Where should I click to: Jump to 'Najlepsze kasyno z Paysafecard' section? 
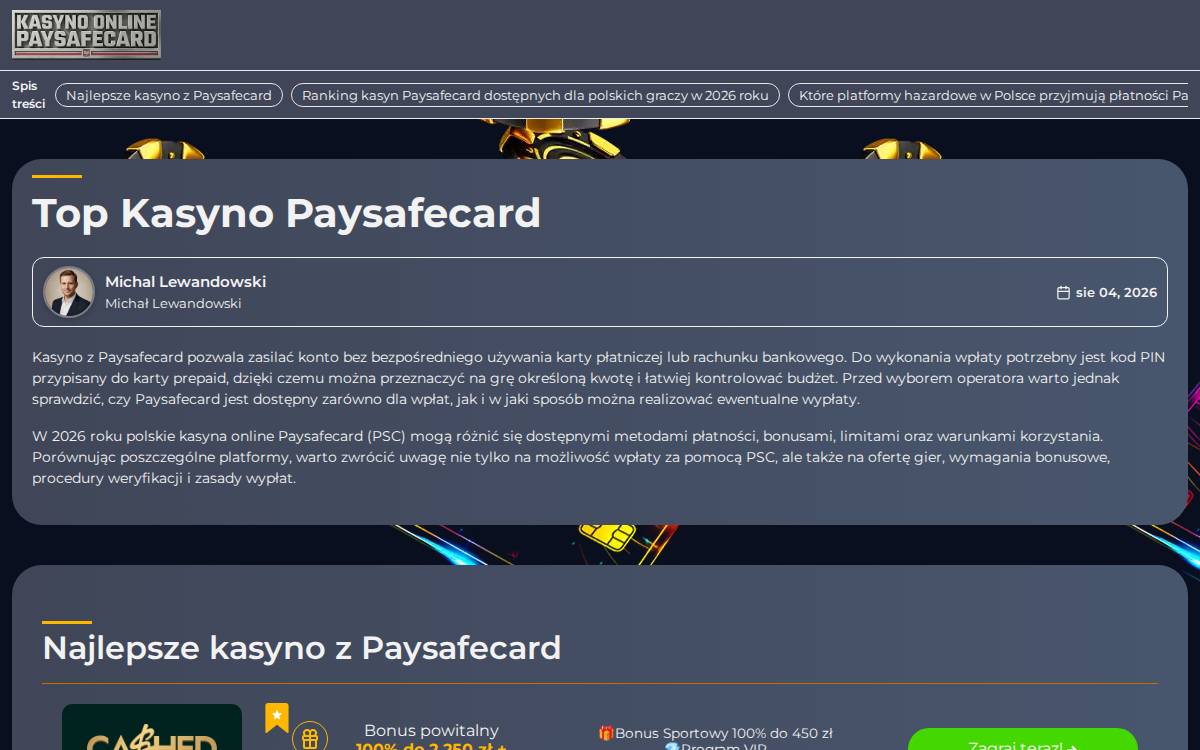169,95
